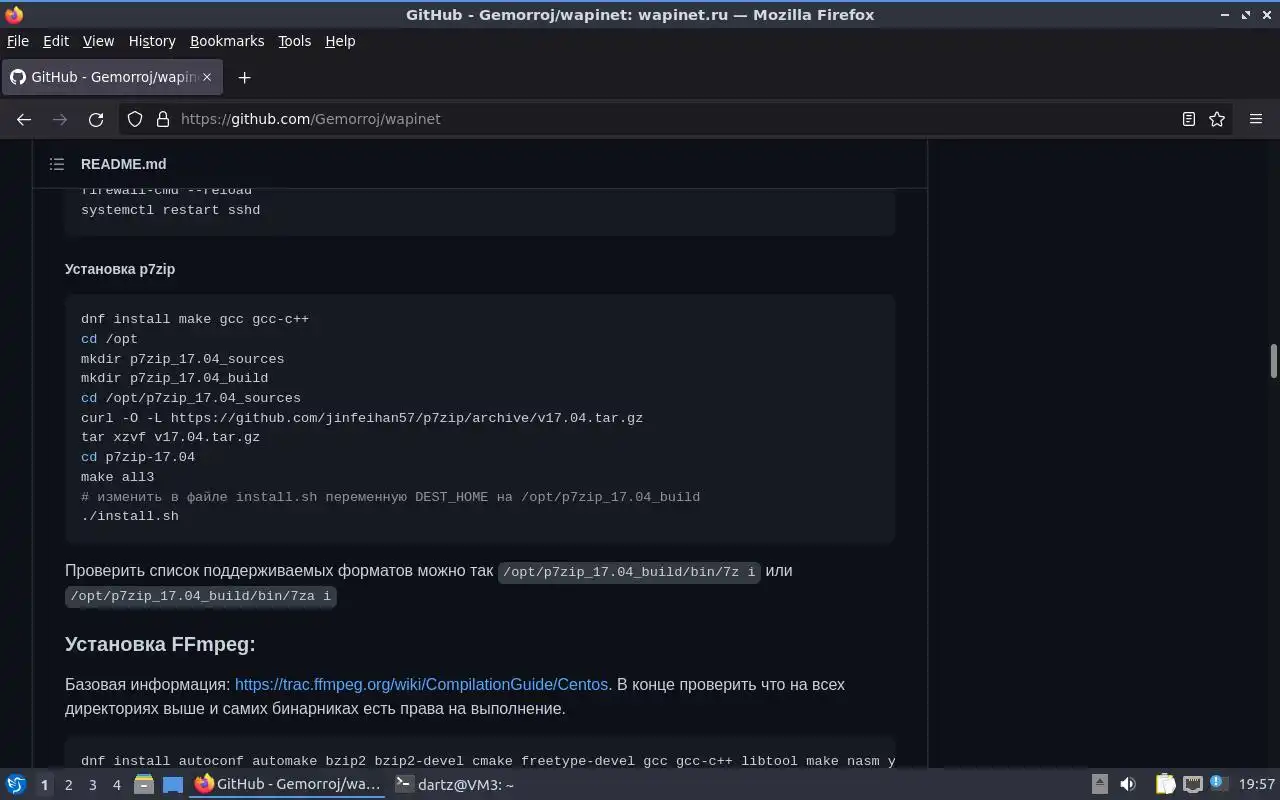This screenshot has width=1280, height=800.
Task: Open the History menu
Action: click(152, 41)
